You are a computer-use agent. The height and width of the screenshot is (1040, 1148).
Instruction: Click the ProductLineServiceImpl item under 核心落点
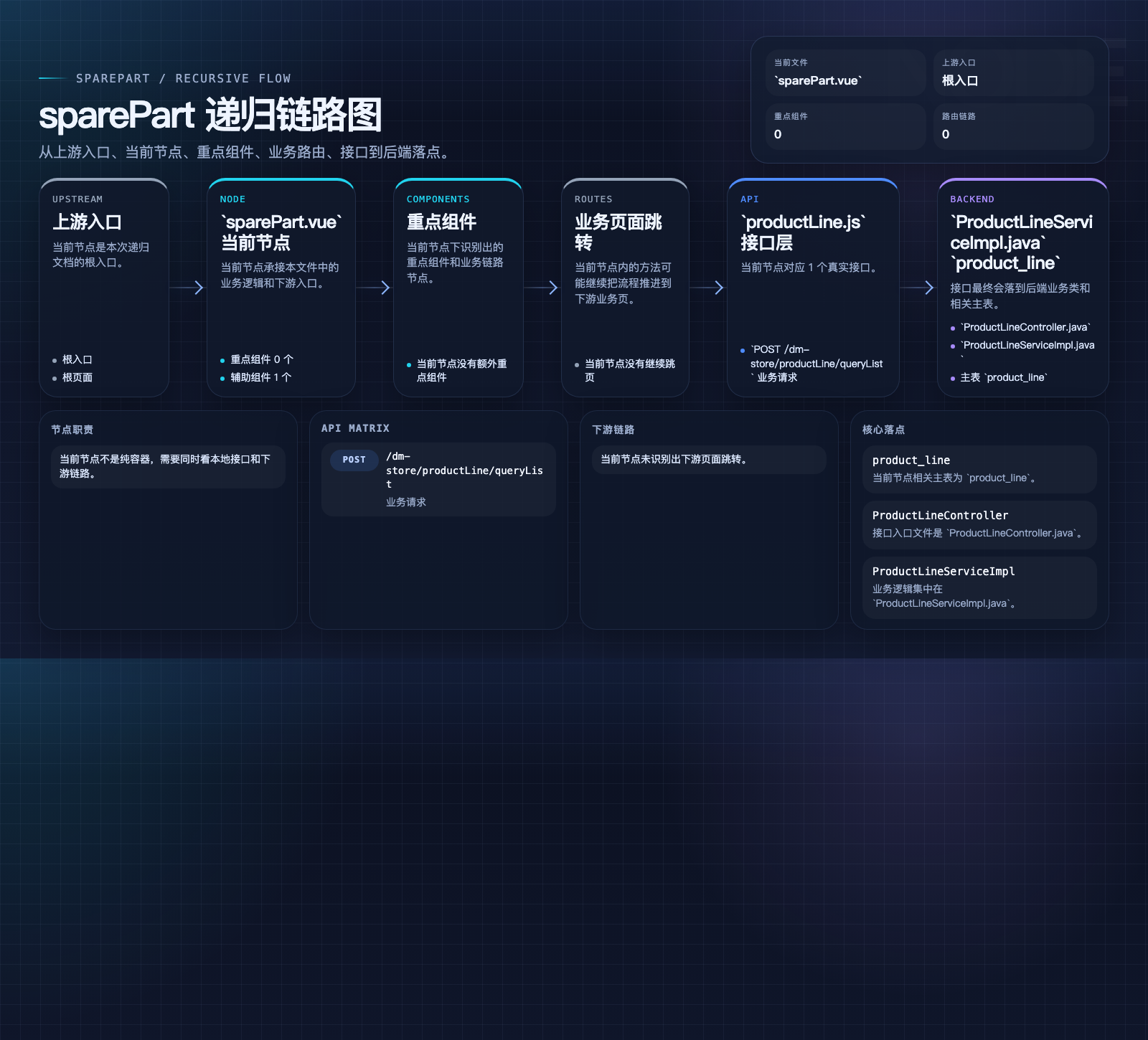[x=979, y=587]
